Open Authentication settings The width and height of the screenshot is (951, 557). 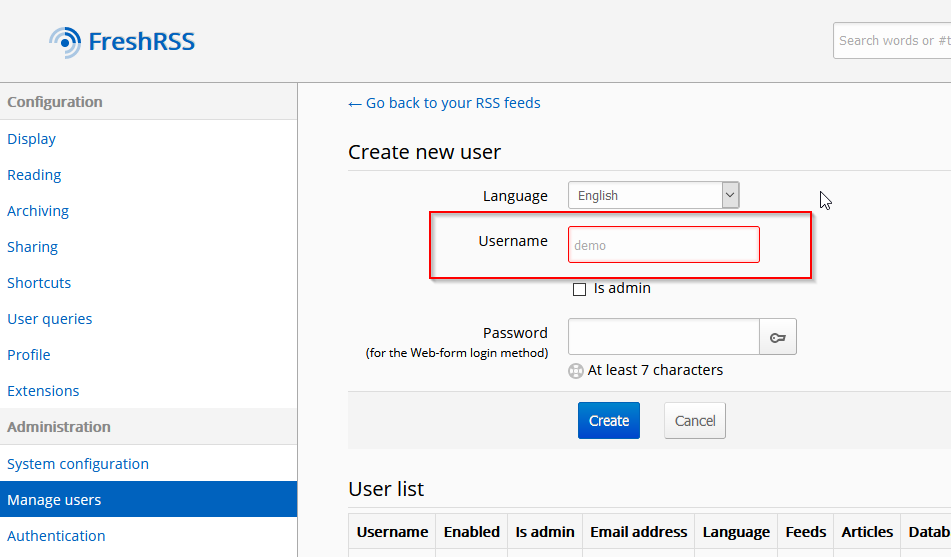click(56, 536)
